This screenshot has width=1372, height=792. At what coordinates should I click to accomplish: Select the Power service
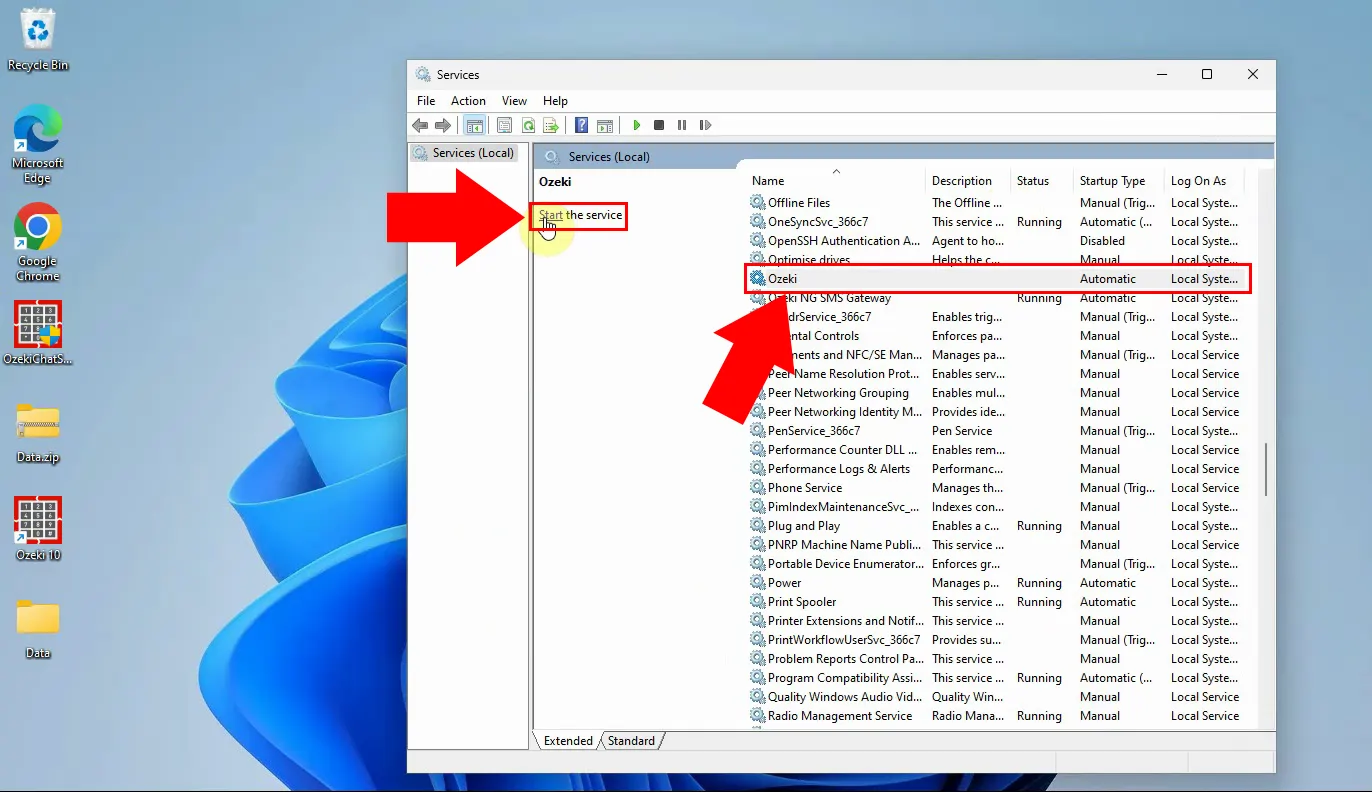point(785,583)
